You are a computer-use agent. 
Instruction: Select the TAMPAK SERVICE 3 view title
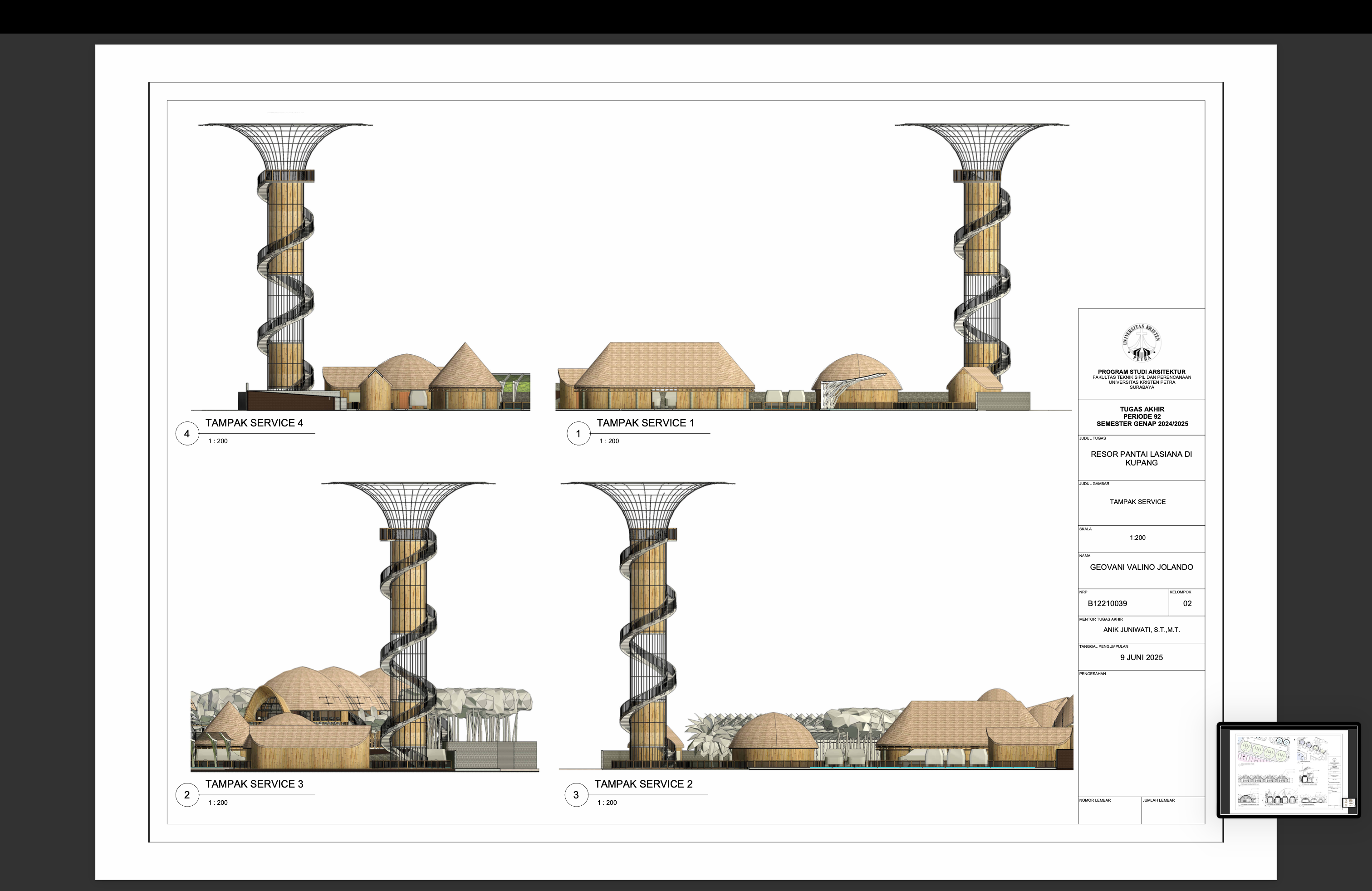[x=254, y=784]
